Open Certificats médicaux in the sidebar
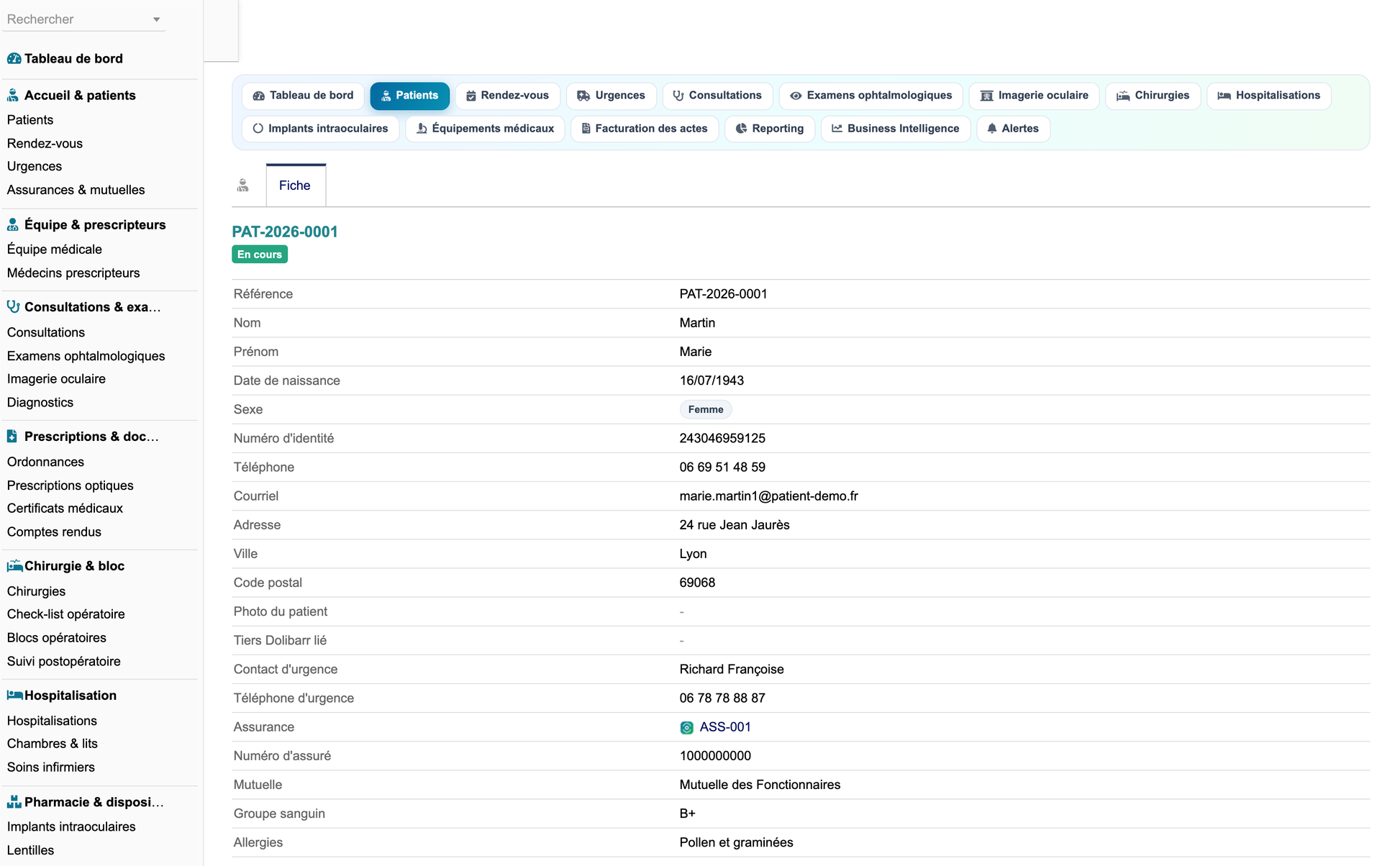Image resolution: width=1400 pixels, height=866 pixels. tap(65, 509)
